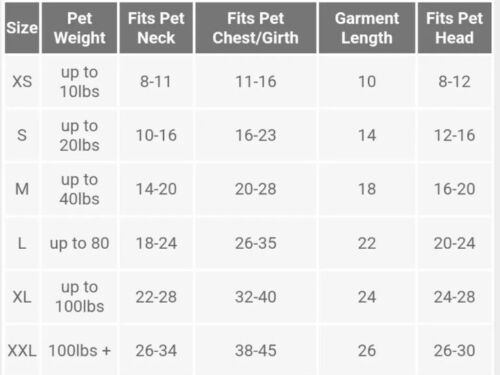500x375 pixels.
Task: Click chest/girth value 38-45
Action: pos(256,351)
